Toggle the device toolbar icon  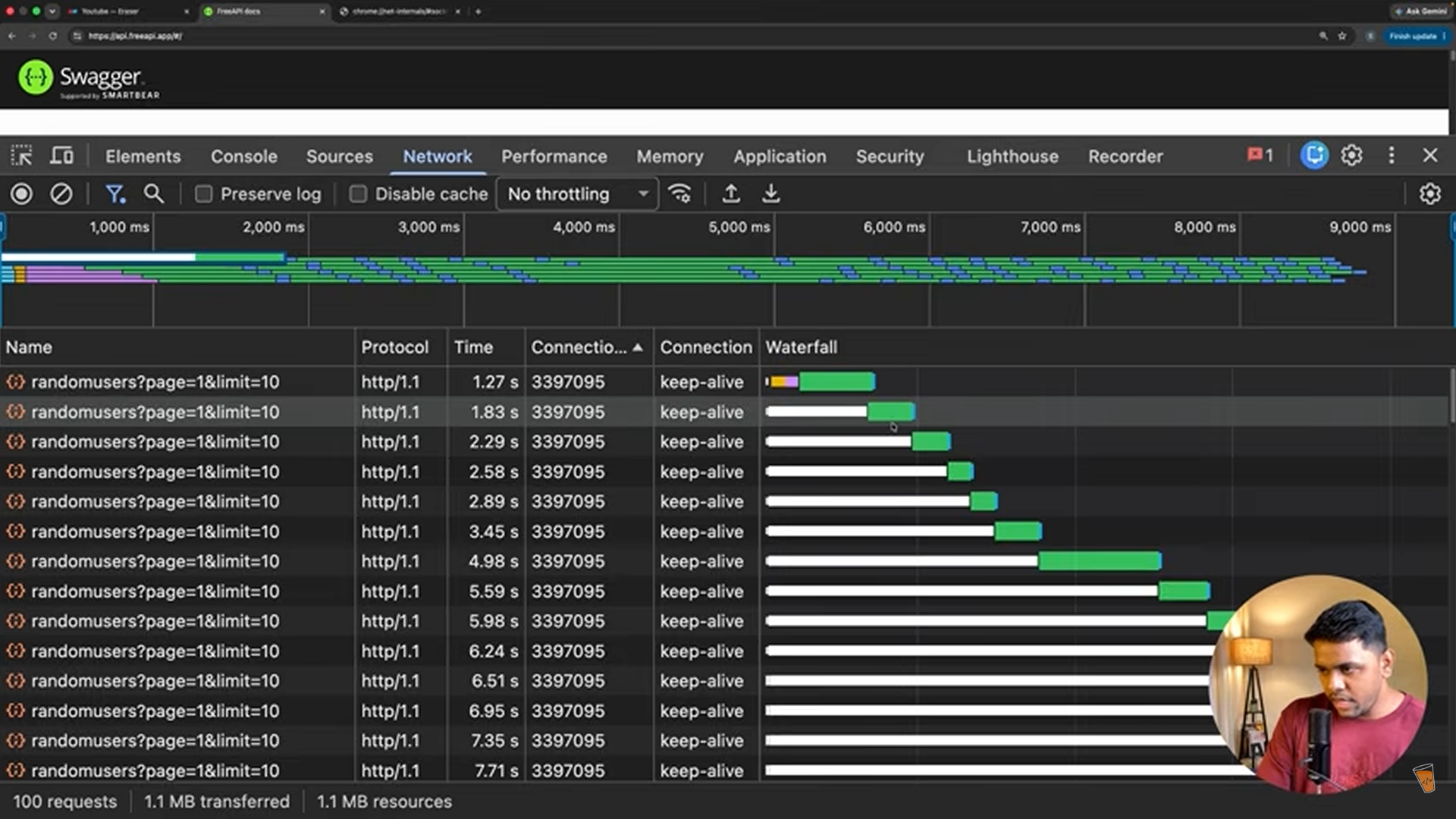coord(62,155)
